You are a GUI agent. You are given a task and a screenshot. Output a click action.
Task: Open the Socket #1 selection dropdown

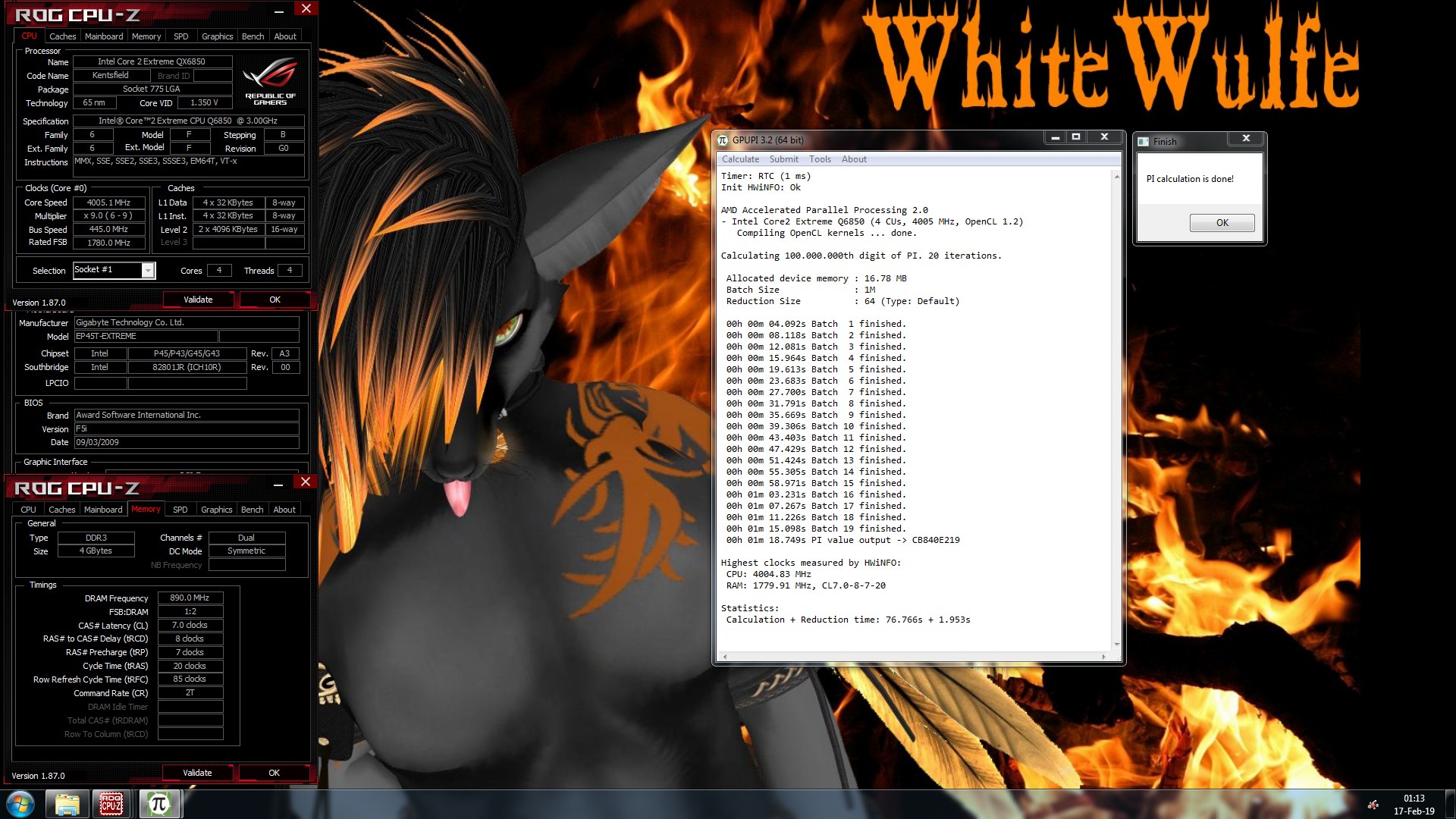149,270
